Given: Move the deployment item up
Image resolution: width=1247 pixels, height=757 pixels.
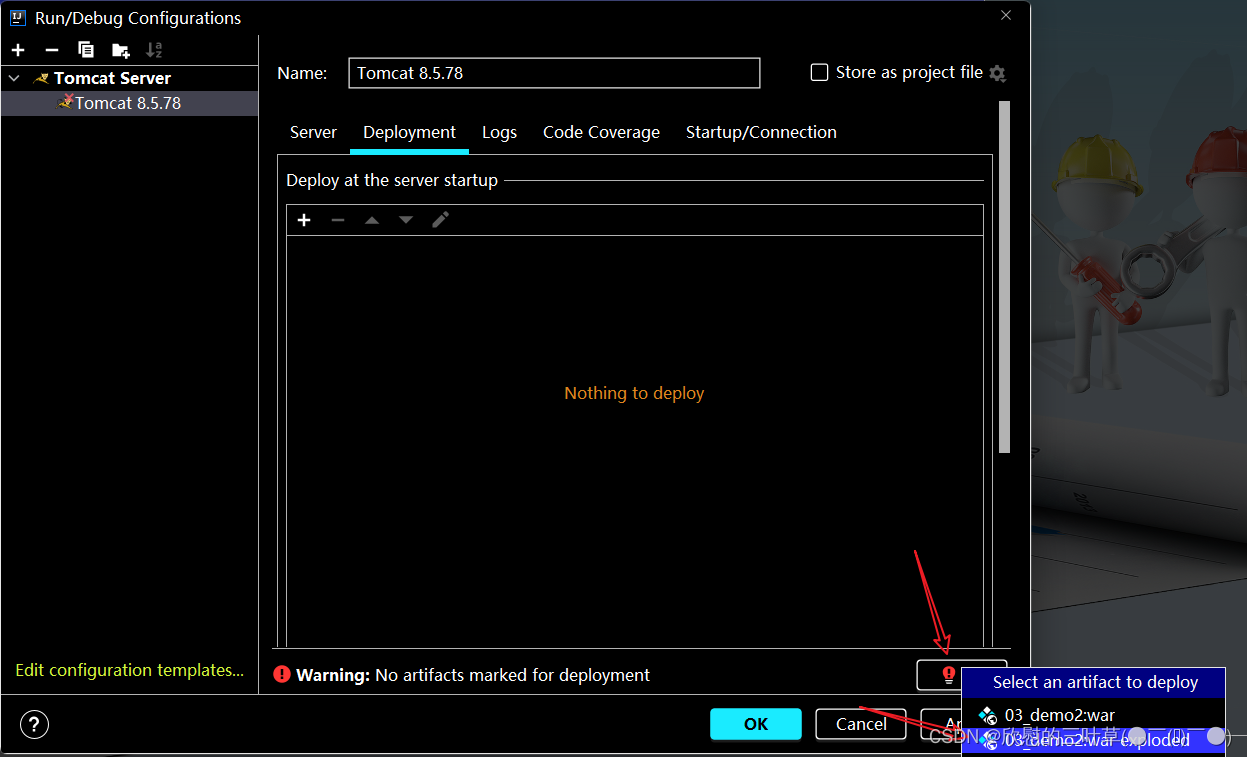Looking at the screenshot, I should coord(372,220).
